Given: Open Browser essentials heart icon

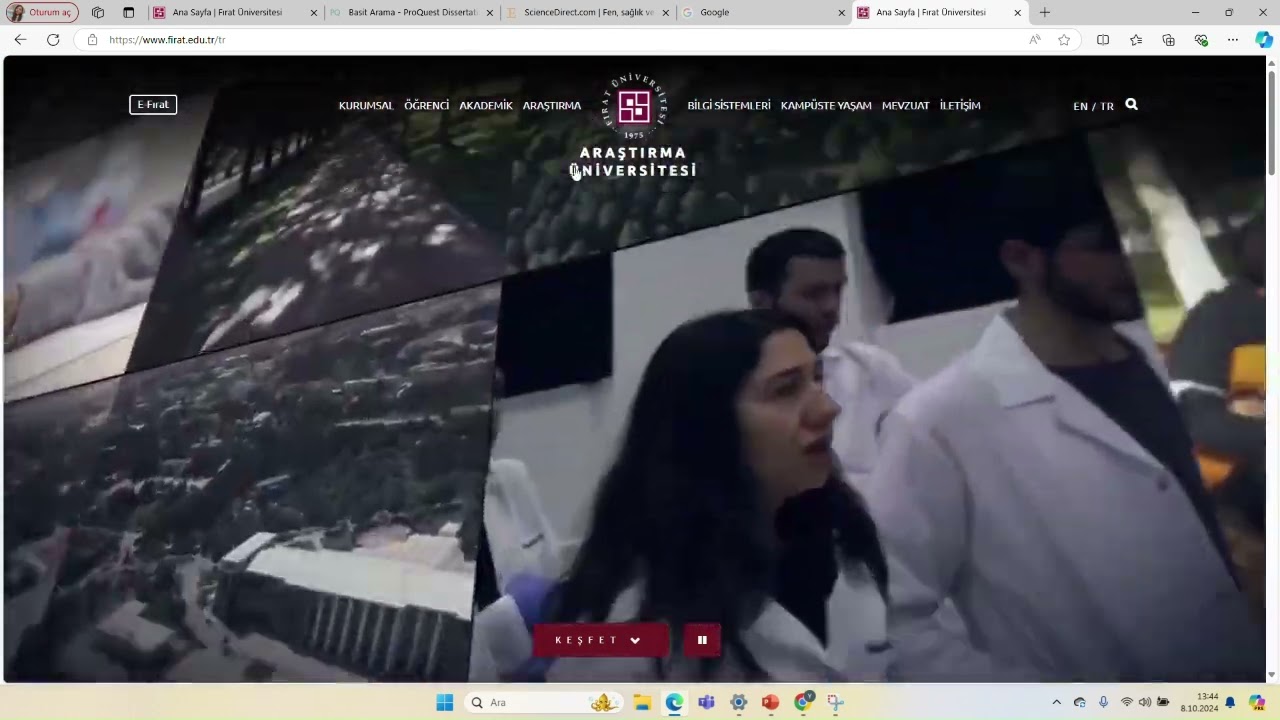Looking at the screenshot, I should 1201,40.
